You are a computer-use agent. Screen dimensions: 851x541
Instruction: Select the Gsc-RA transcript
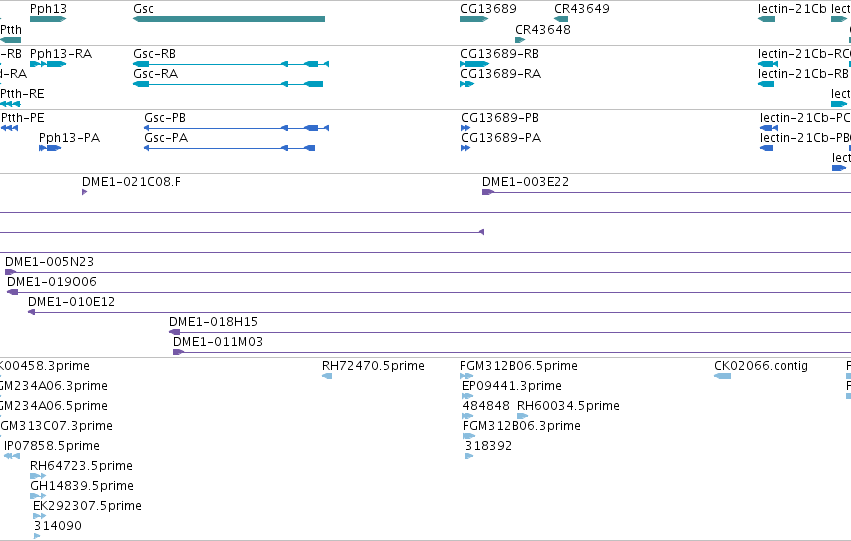coord(228,84)
